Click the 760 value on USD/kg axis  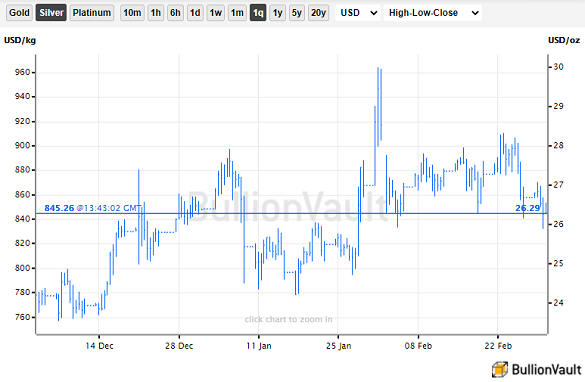point(22,317)
